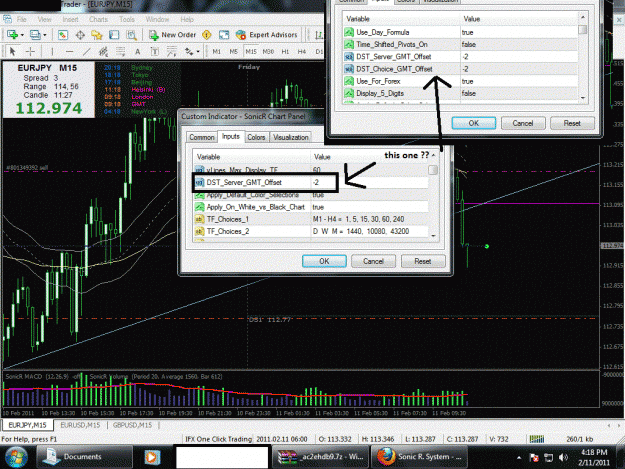Switch to the GBPUSD,M15 chart tab

pyautogui.click(x=132, y=425)
